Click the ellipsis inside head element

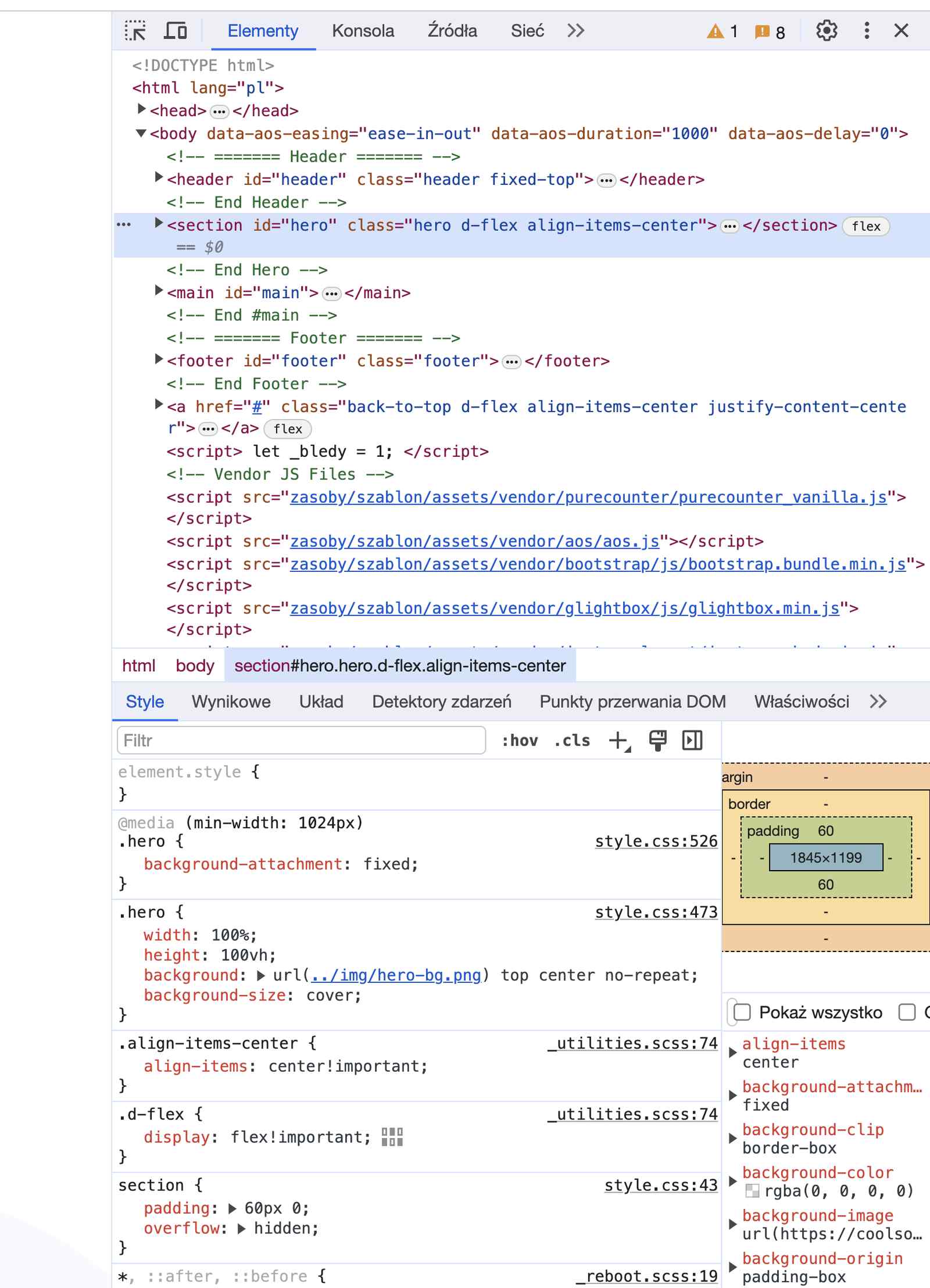pos(219,112)
